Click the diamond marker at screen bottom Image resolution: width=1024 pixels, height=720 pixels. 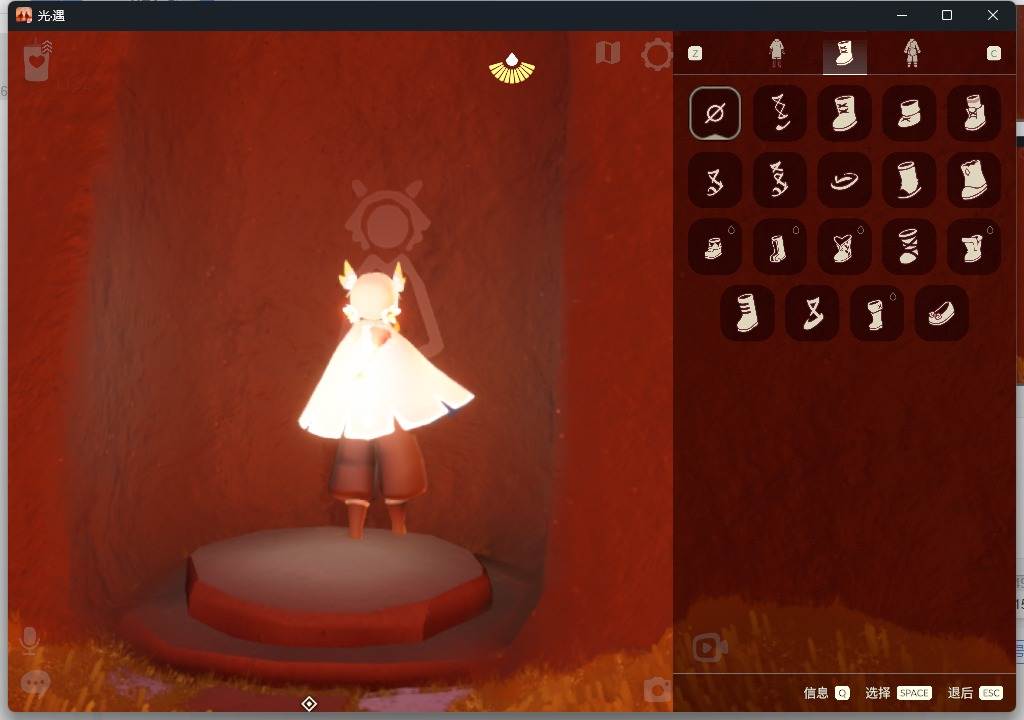(309, 704)
